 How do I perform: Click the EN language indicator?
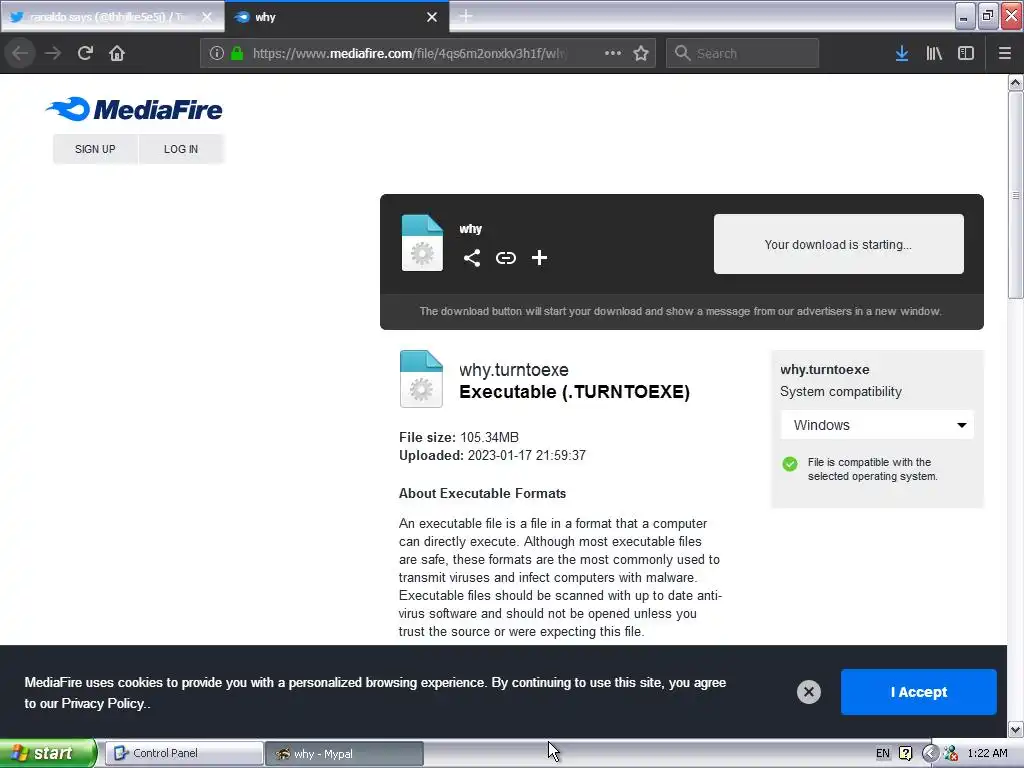click(x=883, y=753)
